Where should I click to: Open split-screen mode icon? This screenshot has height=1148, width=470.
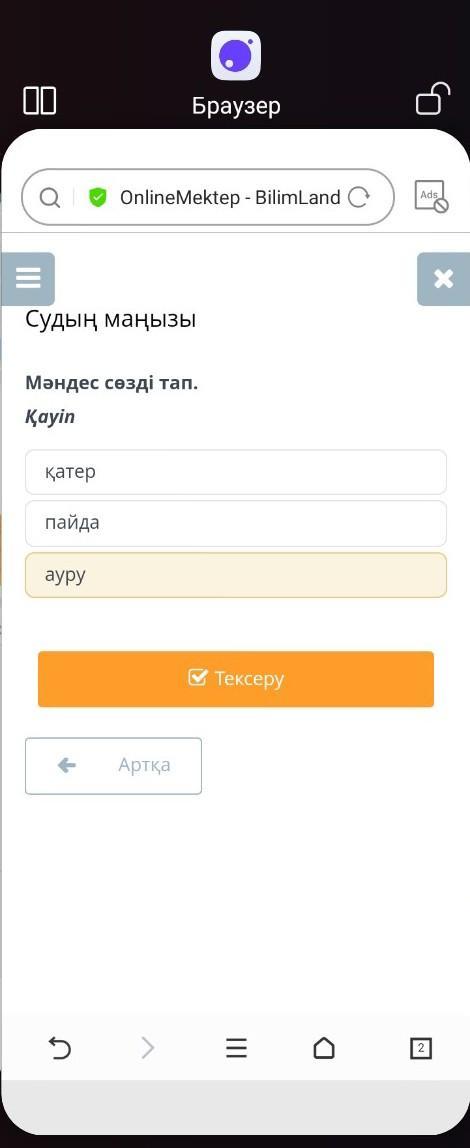pos(40,100)
